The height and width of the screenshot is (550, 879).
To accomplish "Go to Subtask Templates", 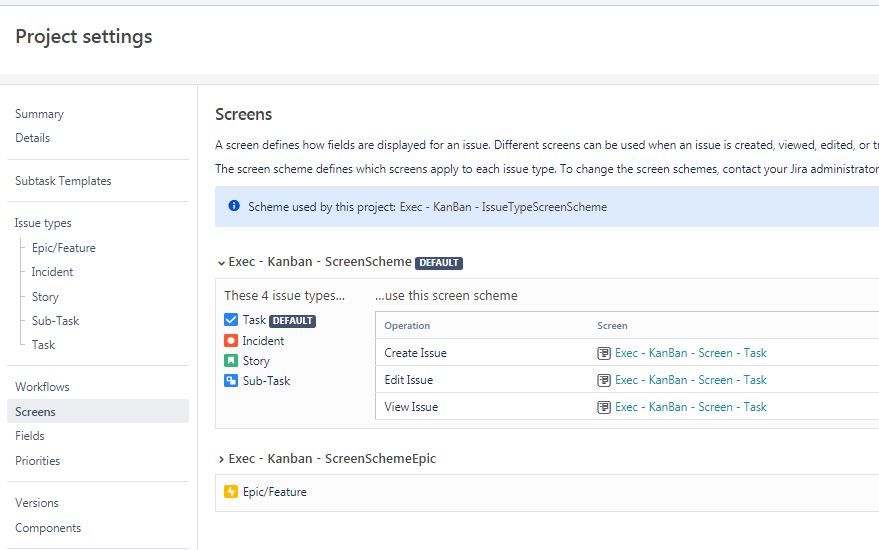I will click(63, 181).
